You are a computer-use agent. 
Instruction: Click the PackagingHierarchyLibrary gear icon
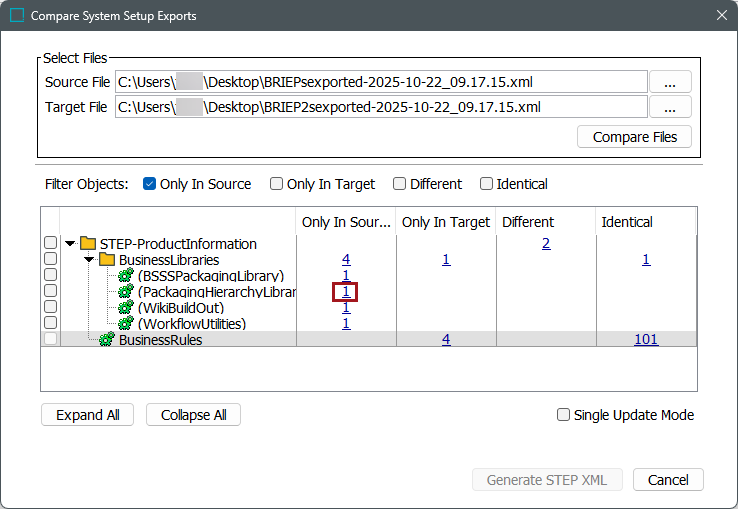[x=126, y=292]
